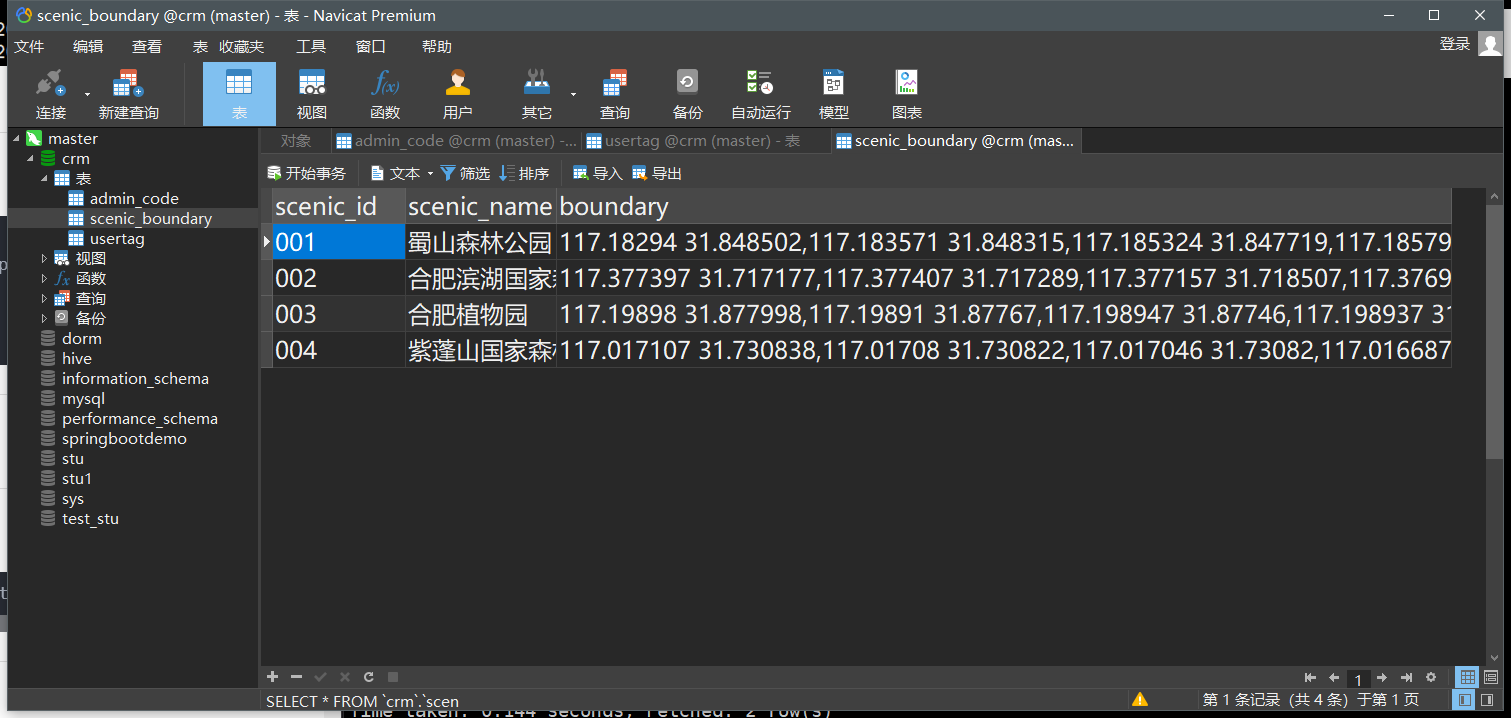The height and width of the screenshot is (718, 1511).
Task: Go to first page of records
Action: 1310,677
